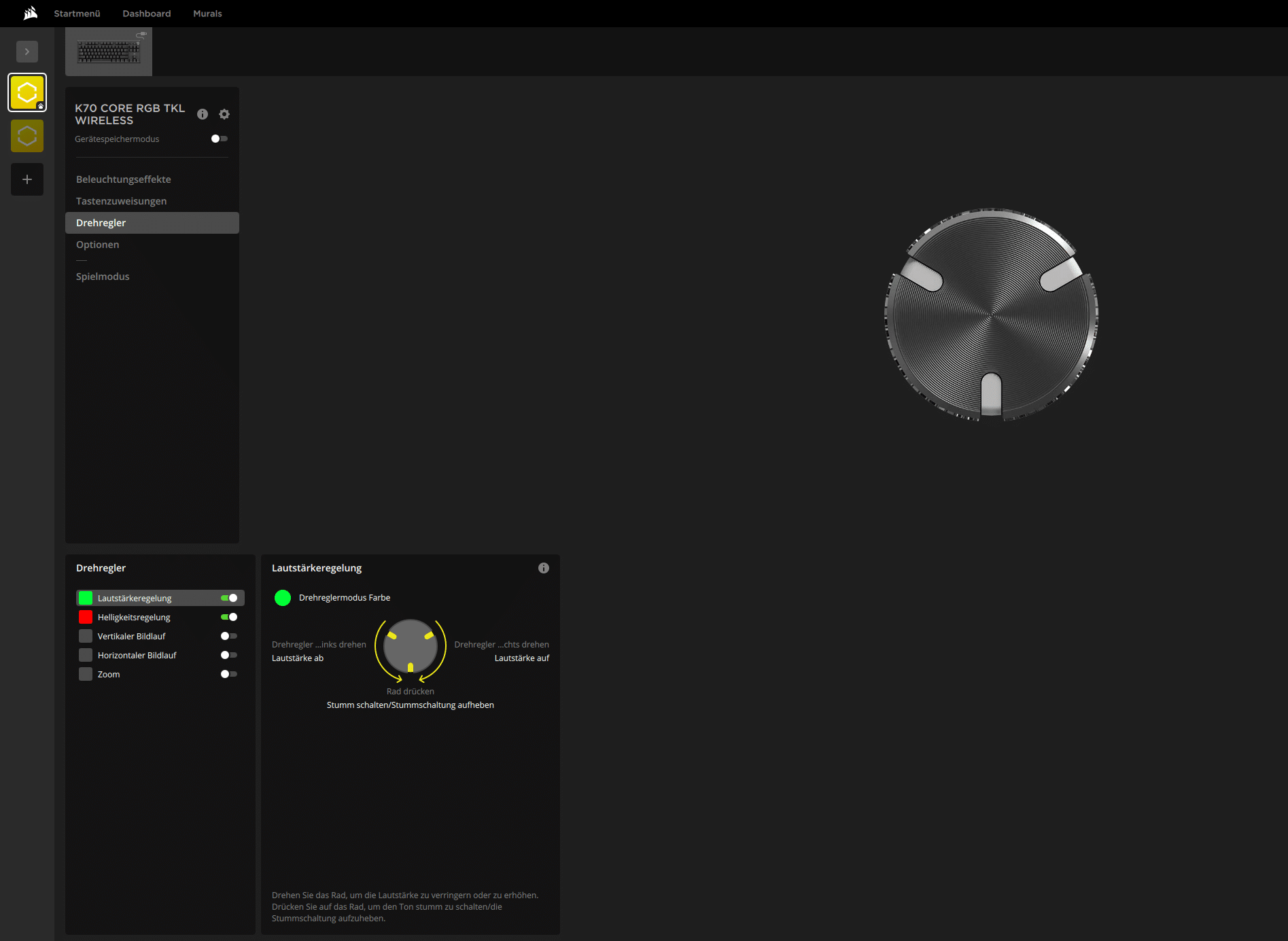The image size is (1288, 941).
Task: Turn on the Zoom dial mode toggle
Action: pyautogui.click(x=229, y=674)
